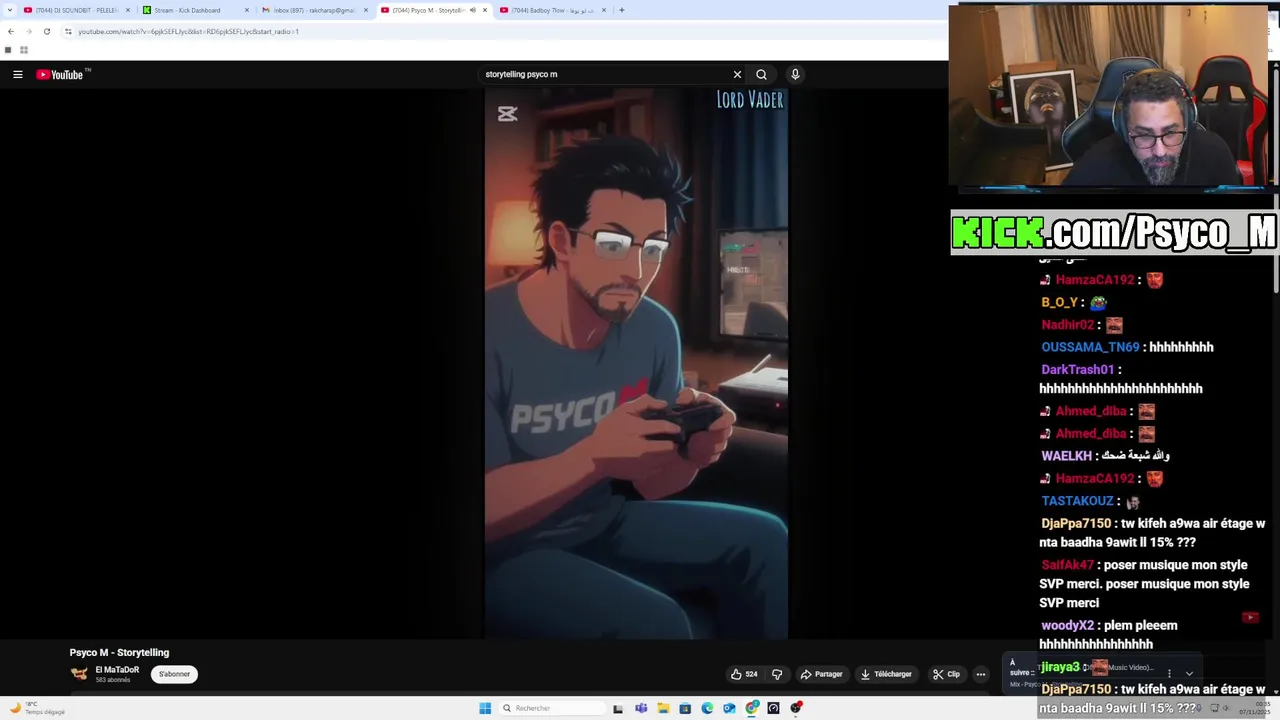Download video with Télécharger button
1280x720 pixels.
point(886,674)
